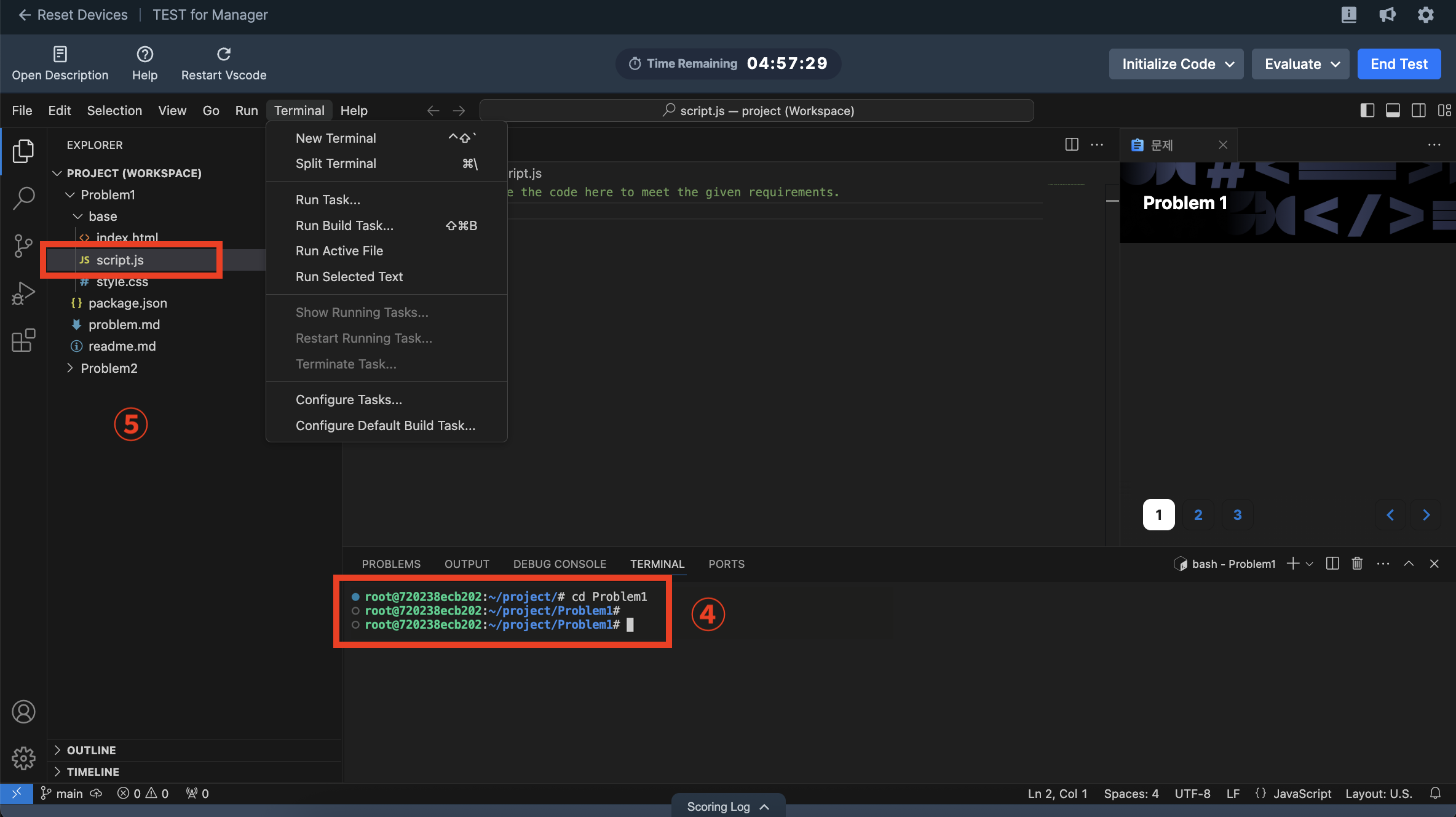Open the Initialize Code dropdown
This screenshot has width=1456, height=817.
(1176, 64)
